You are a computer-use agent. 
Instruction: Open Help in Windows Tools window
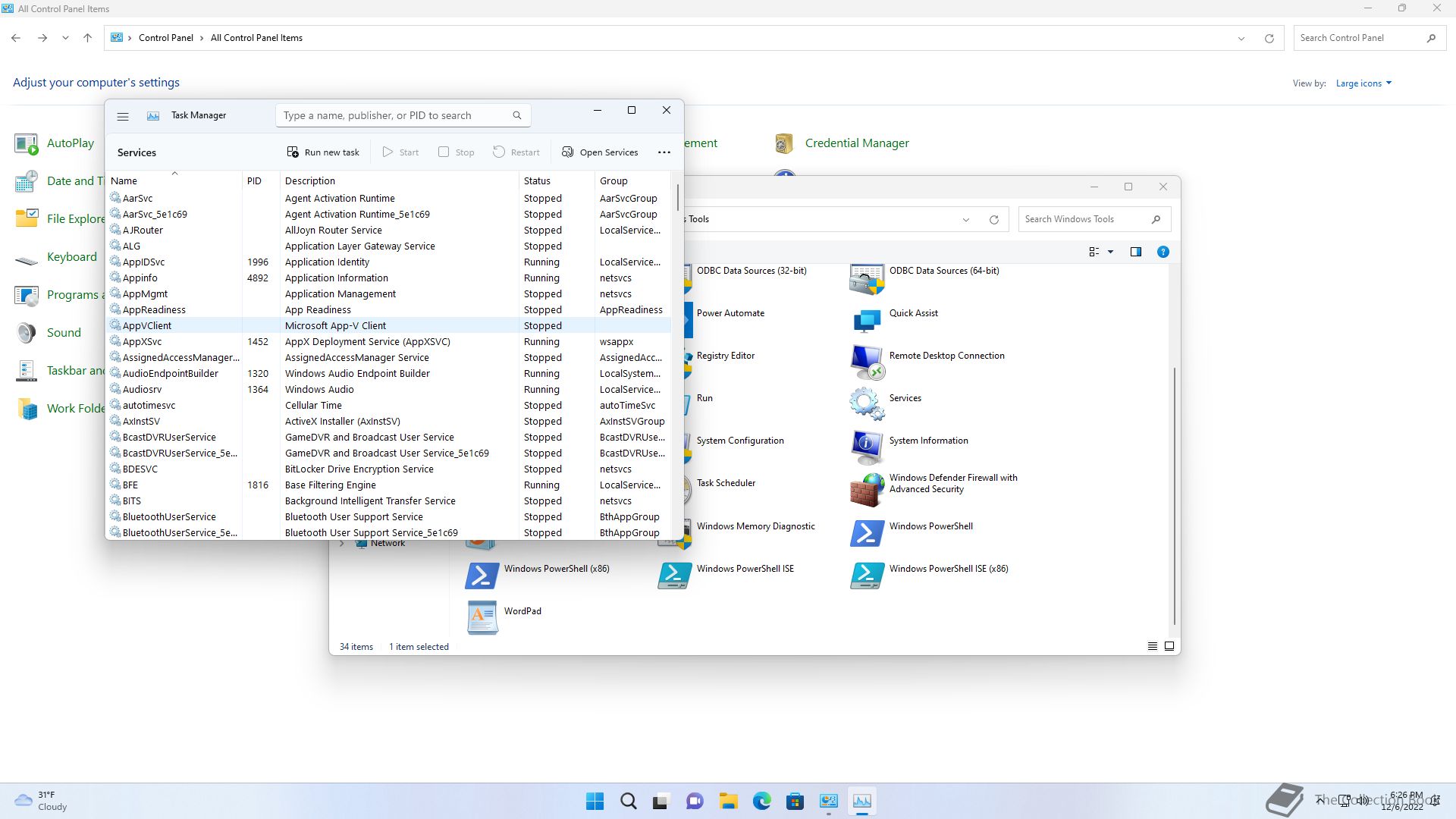tap(1163, 253)
